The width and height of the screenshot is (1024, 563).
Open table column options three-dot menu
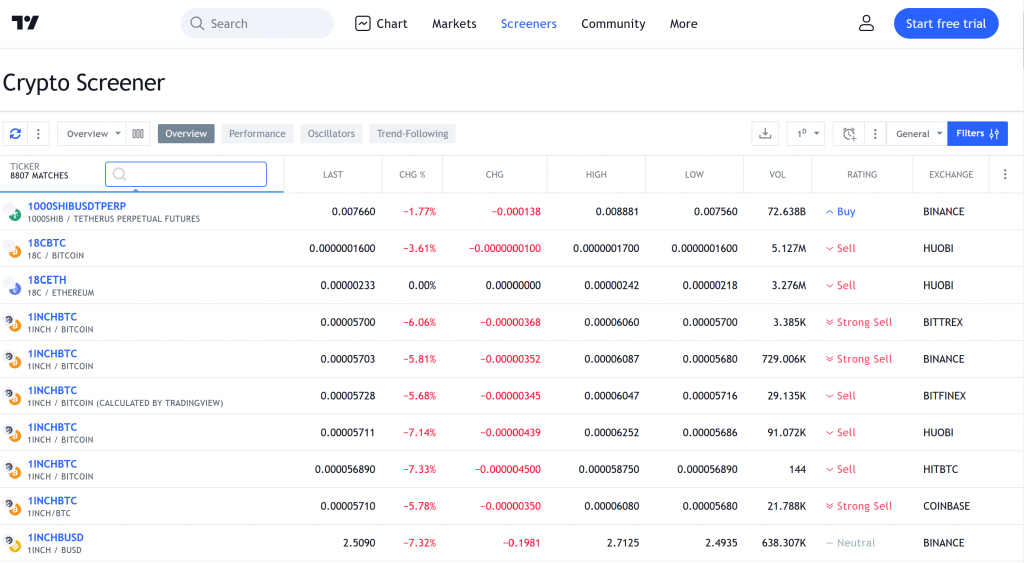(1005, 174)
